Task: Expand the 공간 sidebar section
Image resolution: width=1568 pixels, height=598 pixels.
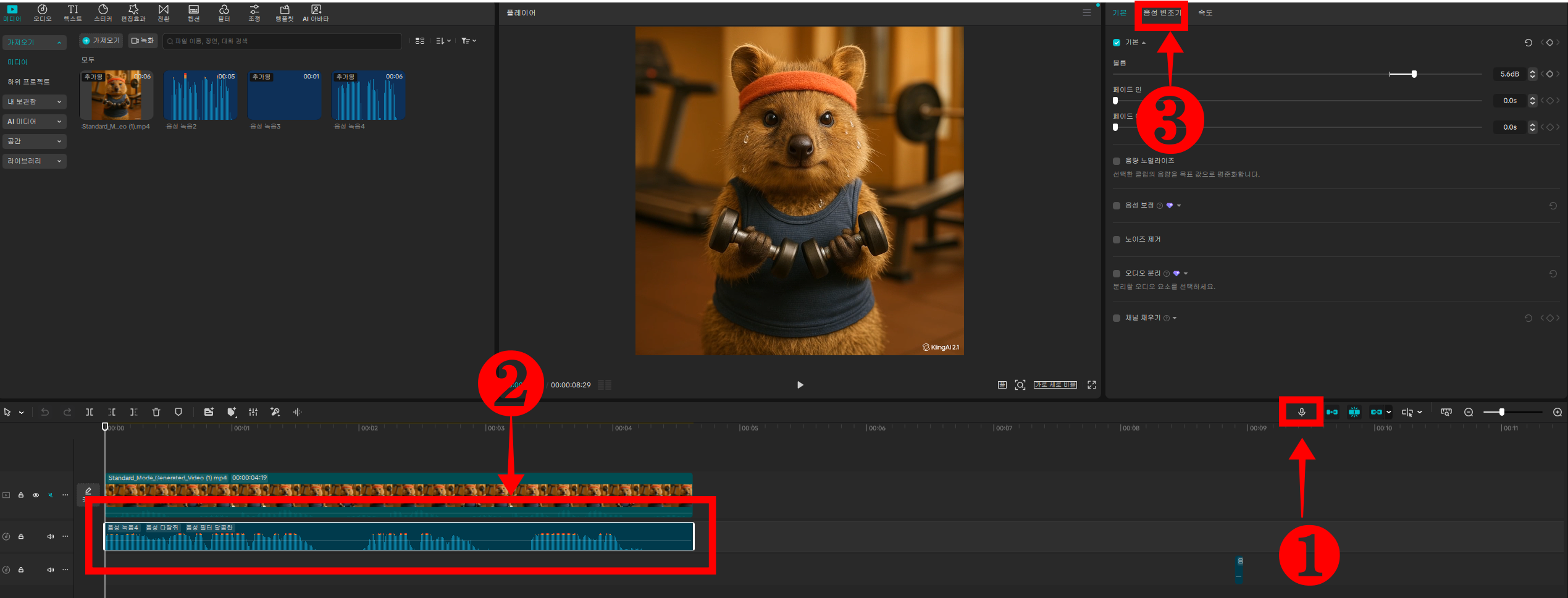Action: (x=35, y=141)
